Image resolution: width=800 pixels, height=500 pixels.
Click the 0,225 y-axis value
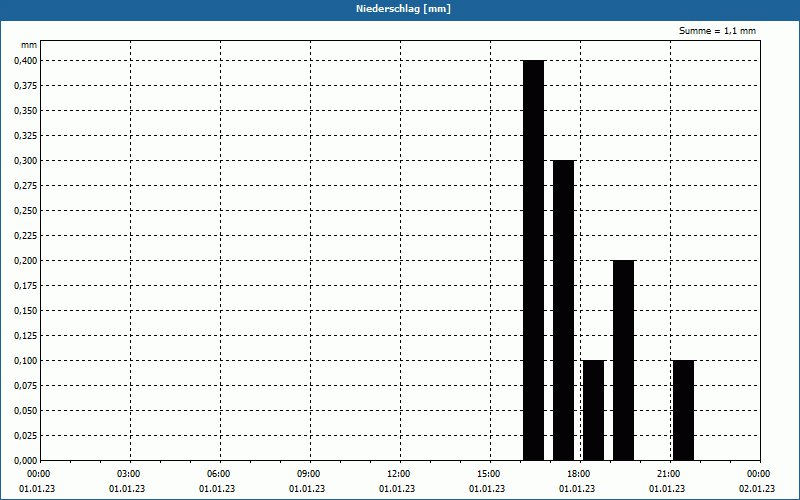tap(26, 236)
